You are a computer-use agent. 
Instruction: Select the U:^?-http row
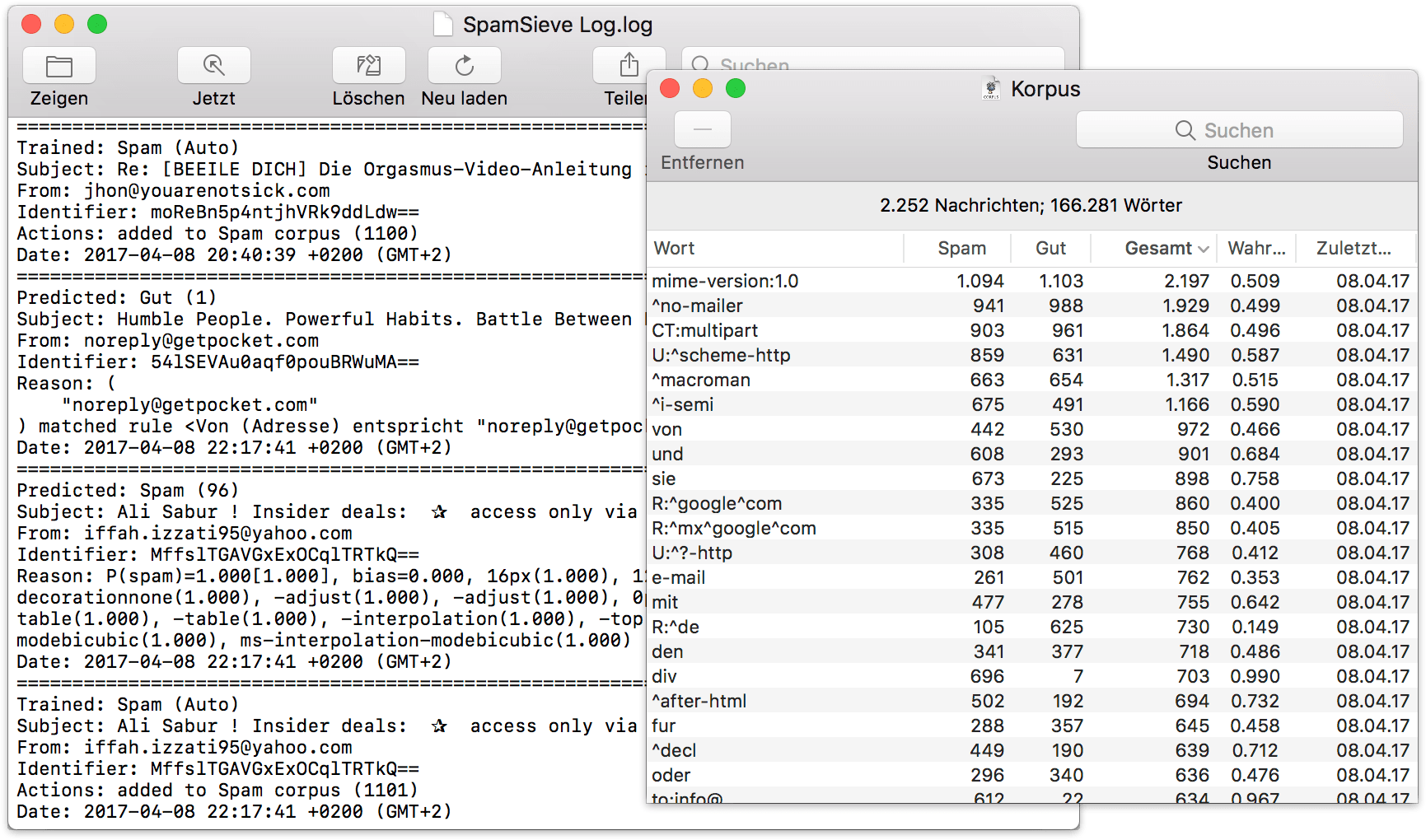tap(1031, 553)
